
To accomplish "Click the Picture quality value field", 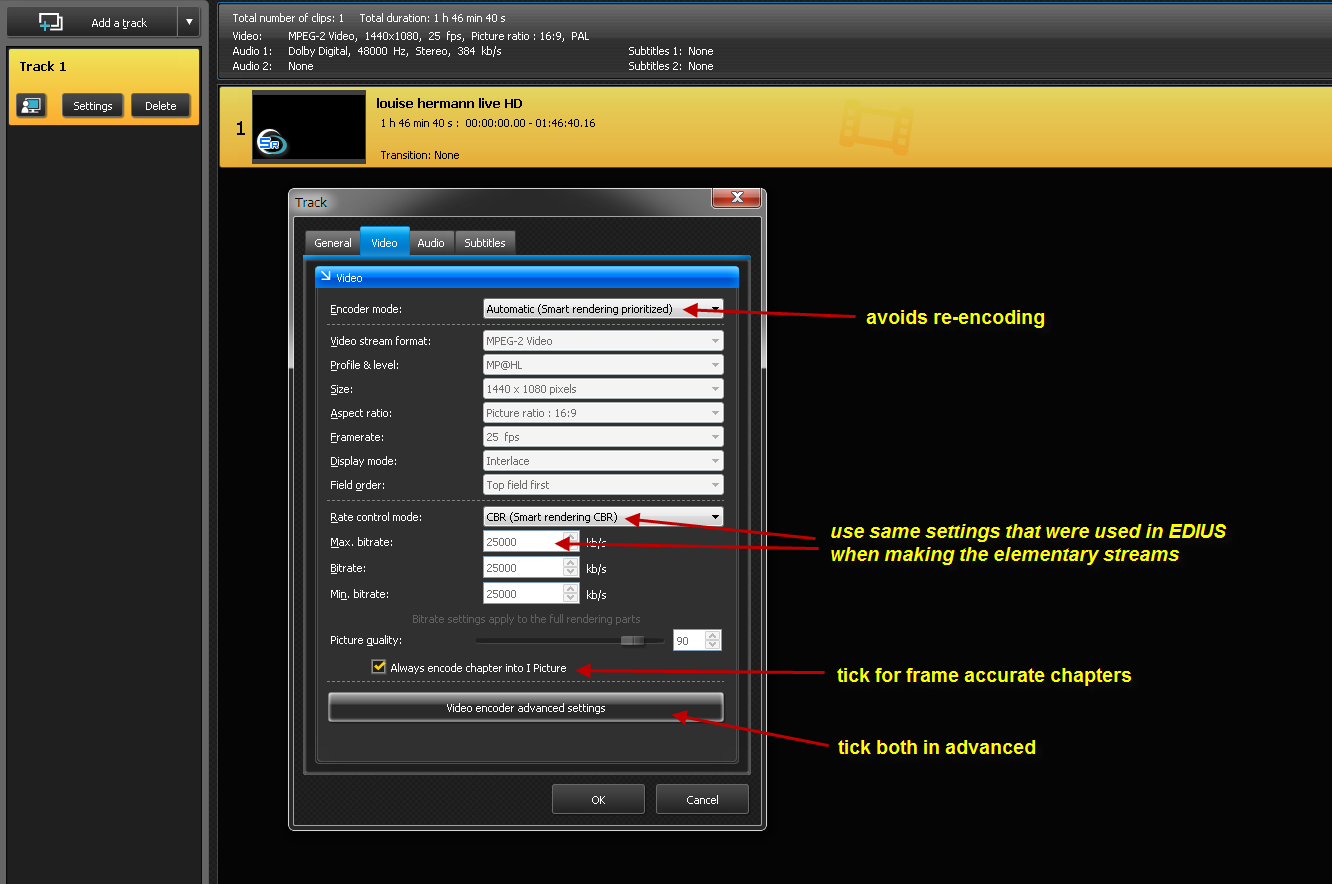I will pyautogui.click(x=688, y=641).
